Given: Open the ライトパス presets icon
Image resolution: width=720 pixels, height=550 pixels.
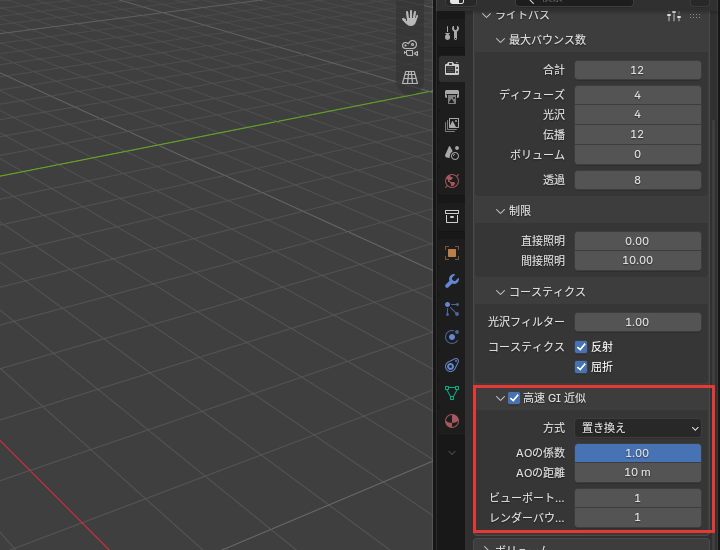Looking at the screenshot, I should point(674,16).
